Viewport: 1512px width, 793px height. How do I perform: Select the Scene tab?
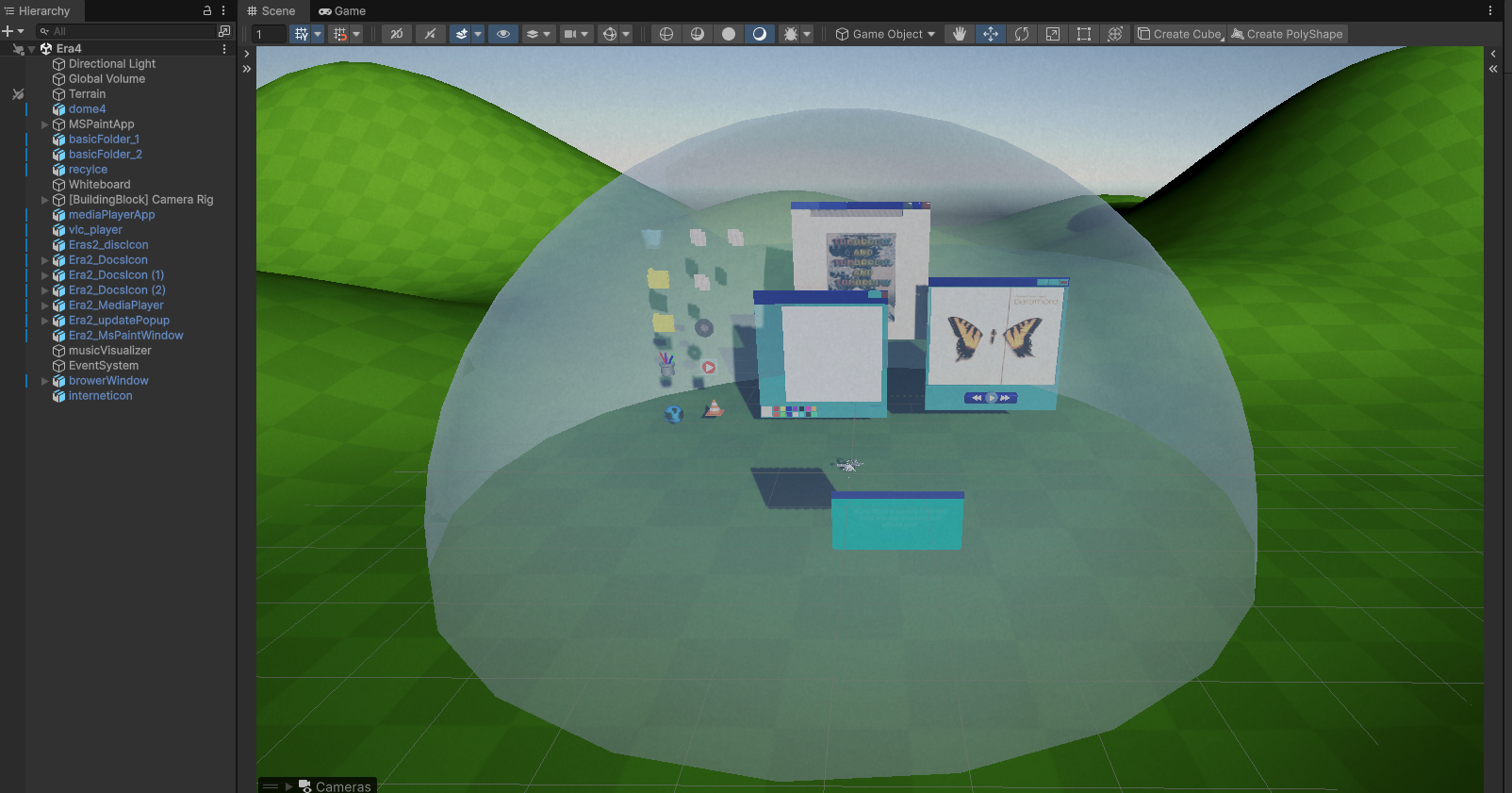point(271,11)
